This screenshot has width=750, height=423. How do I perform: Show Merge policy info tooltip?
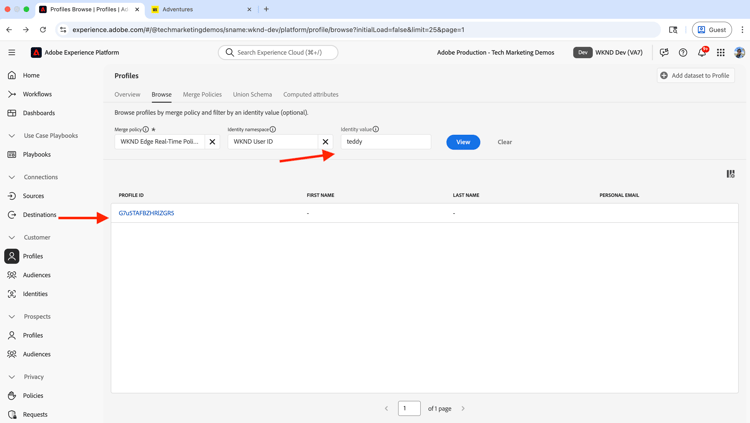click(x=145, y=129)
